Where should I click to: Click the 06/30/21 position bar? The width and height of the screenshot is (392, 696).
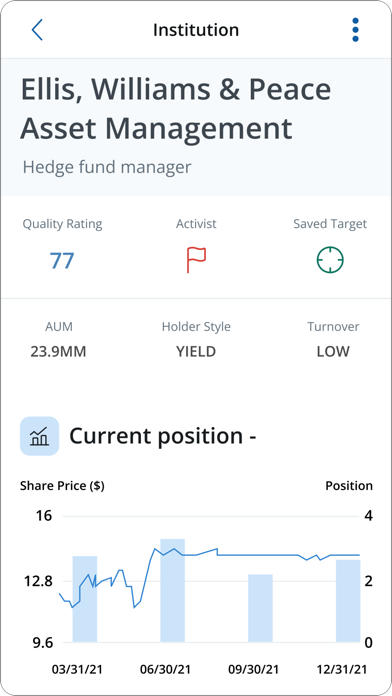pyautogui.click(x=172, y=590)
